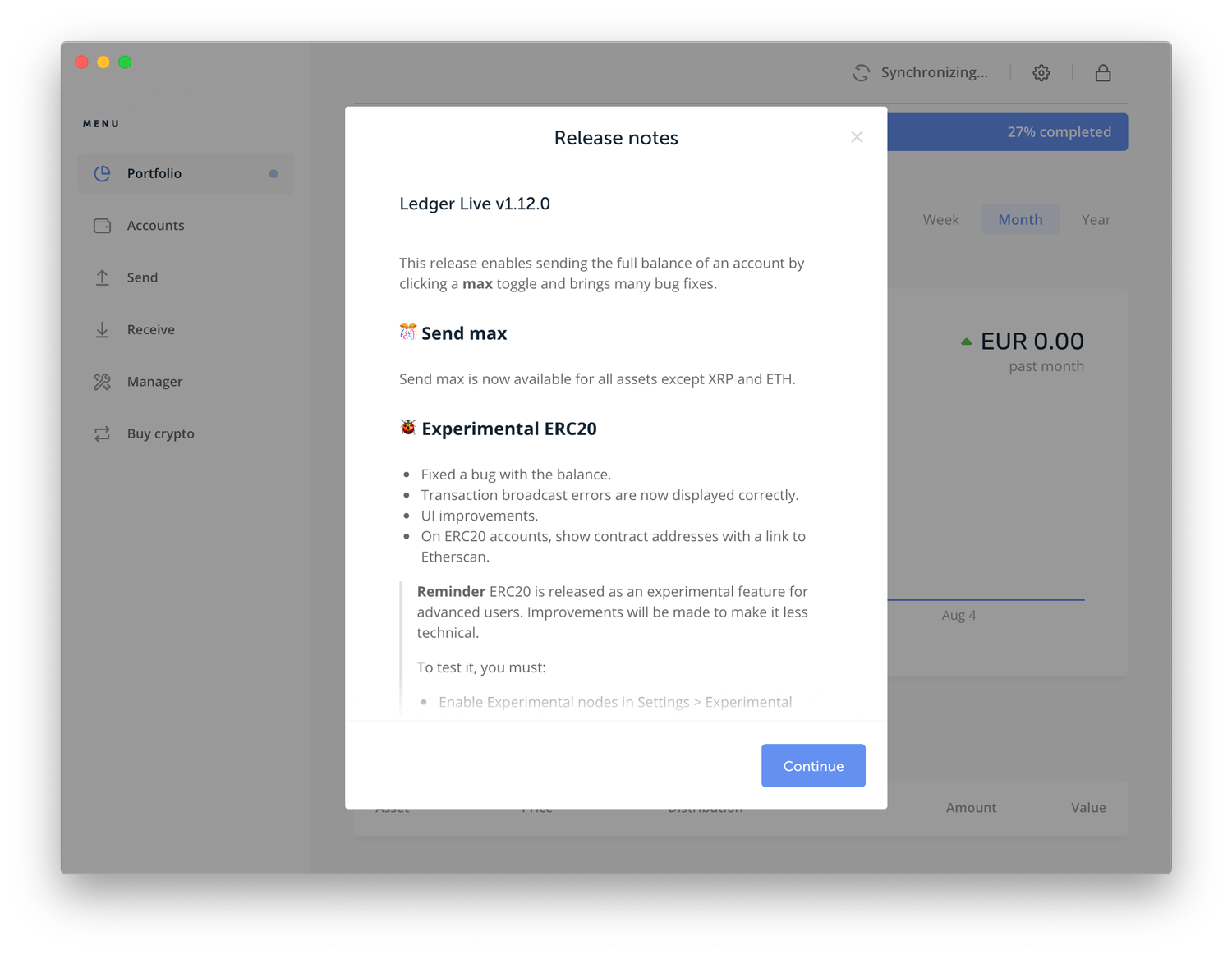Viewport: 1232px width, 954px height.
Task: Click the 'UI improvements.' bullet
Action: [x=480, y=515]
